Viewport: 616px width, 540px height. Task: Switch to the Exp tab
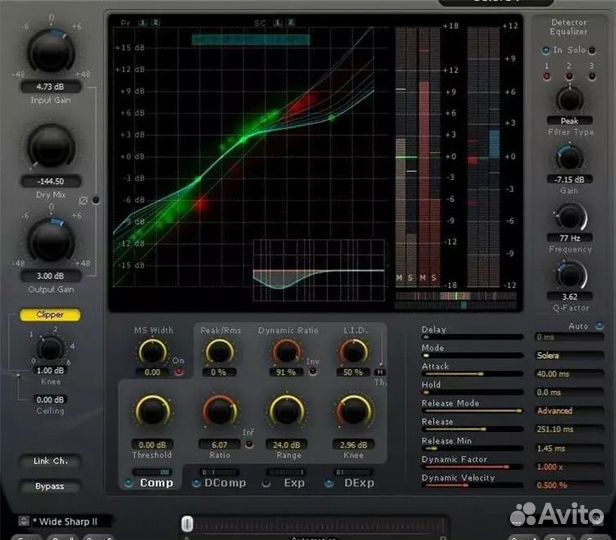coord(294,483)
